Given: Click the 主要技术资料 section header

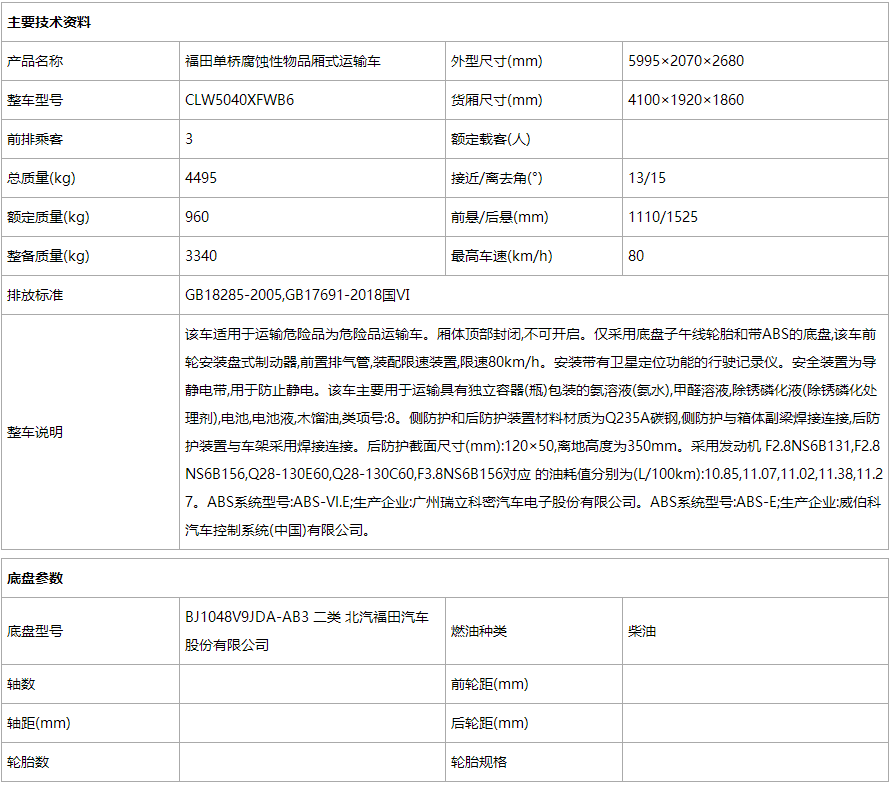Looking at the screenshot, I should [x=49, y=22].
